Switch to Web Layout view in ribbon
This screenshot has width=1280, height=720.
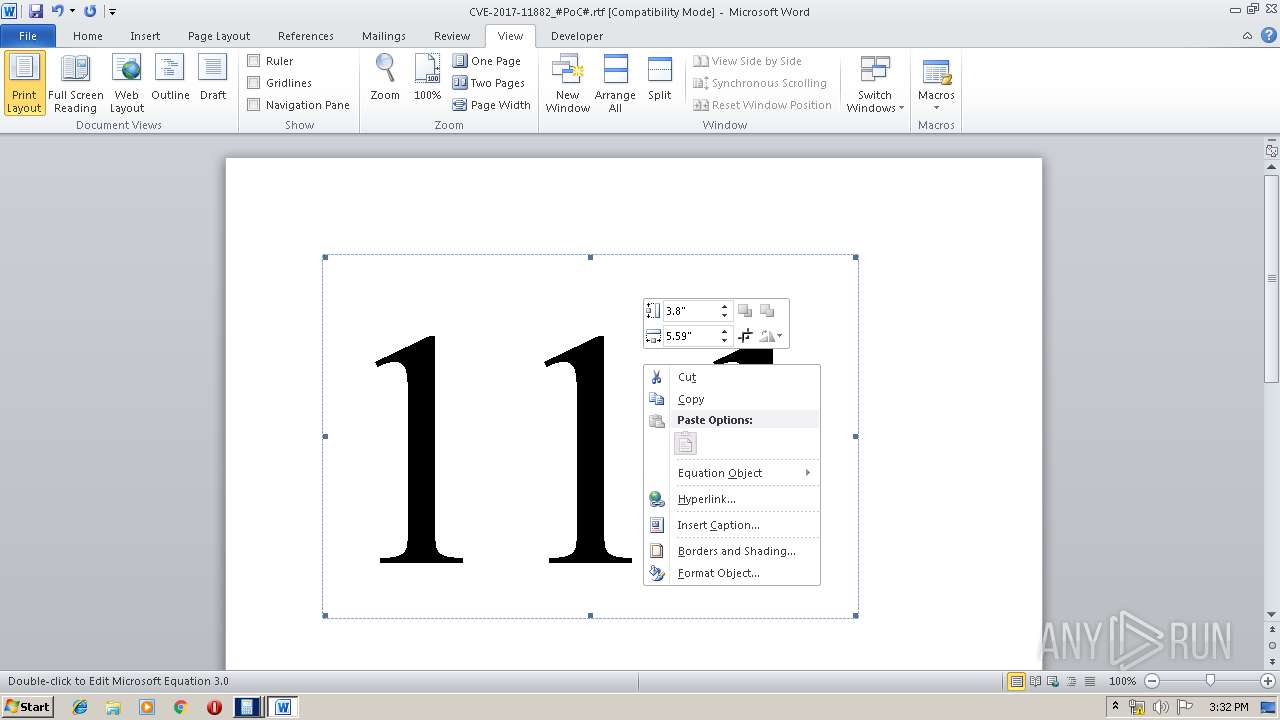click(127, 84)
